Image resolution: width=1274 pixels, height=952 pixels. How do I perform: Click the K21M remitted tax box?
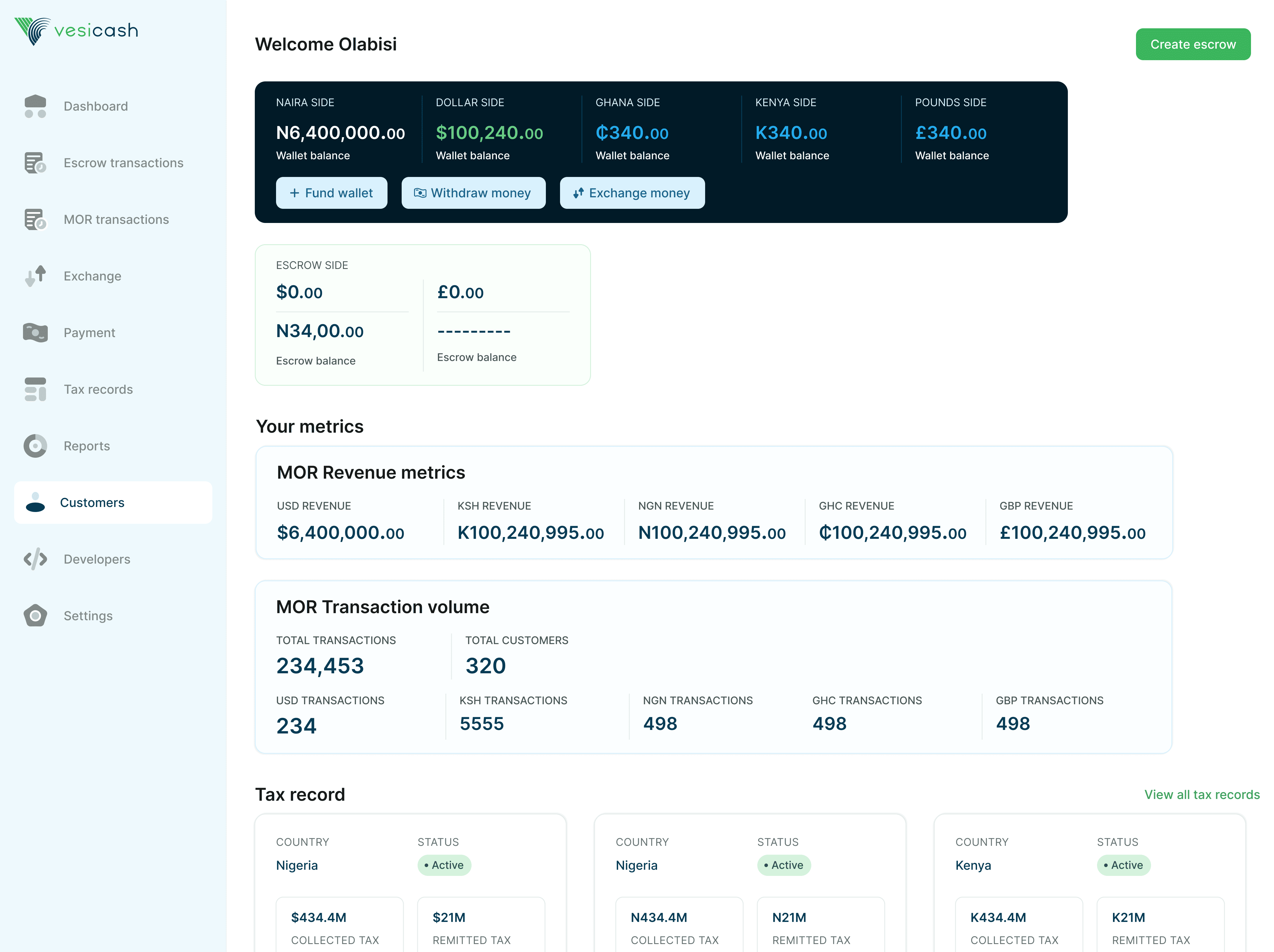[1160, 924]
